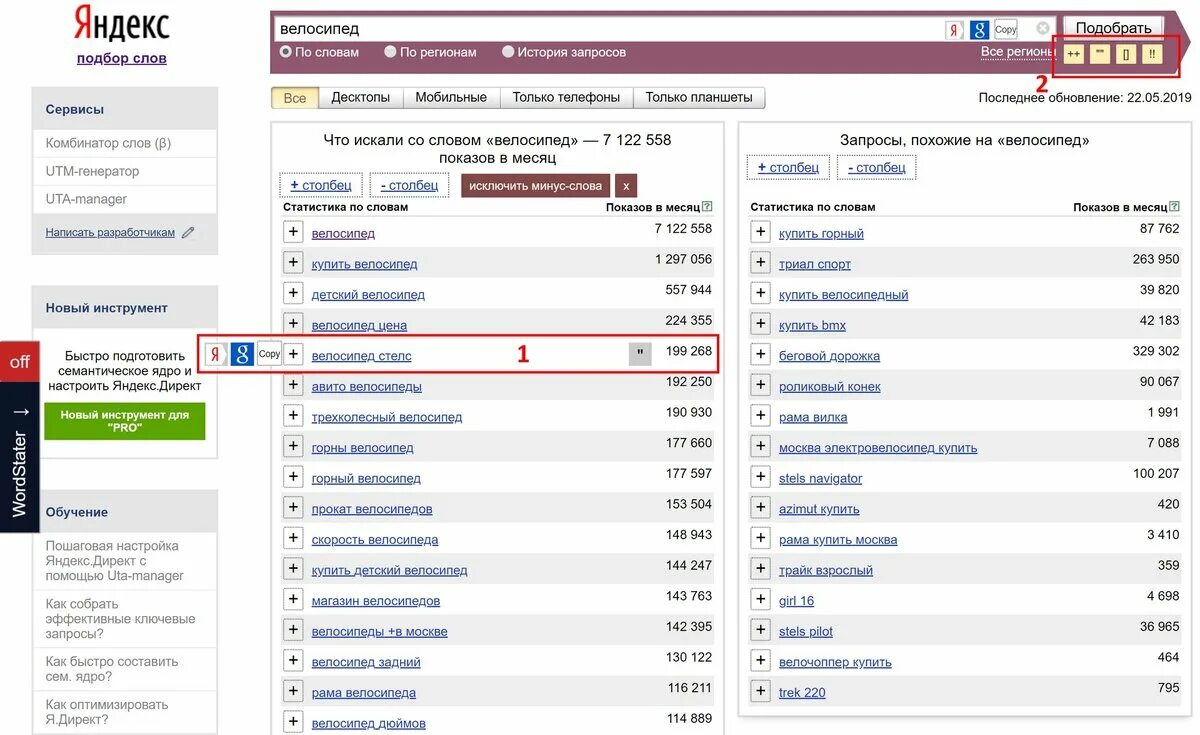Click the Google icon in the search box

[980, 30]
